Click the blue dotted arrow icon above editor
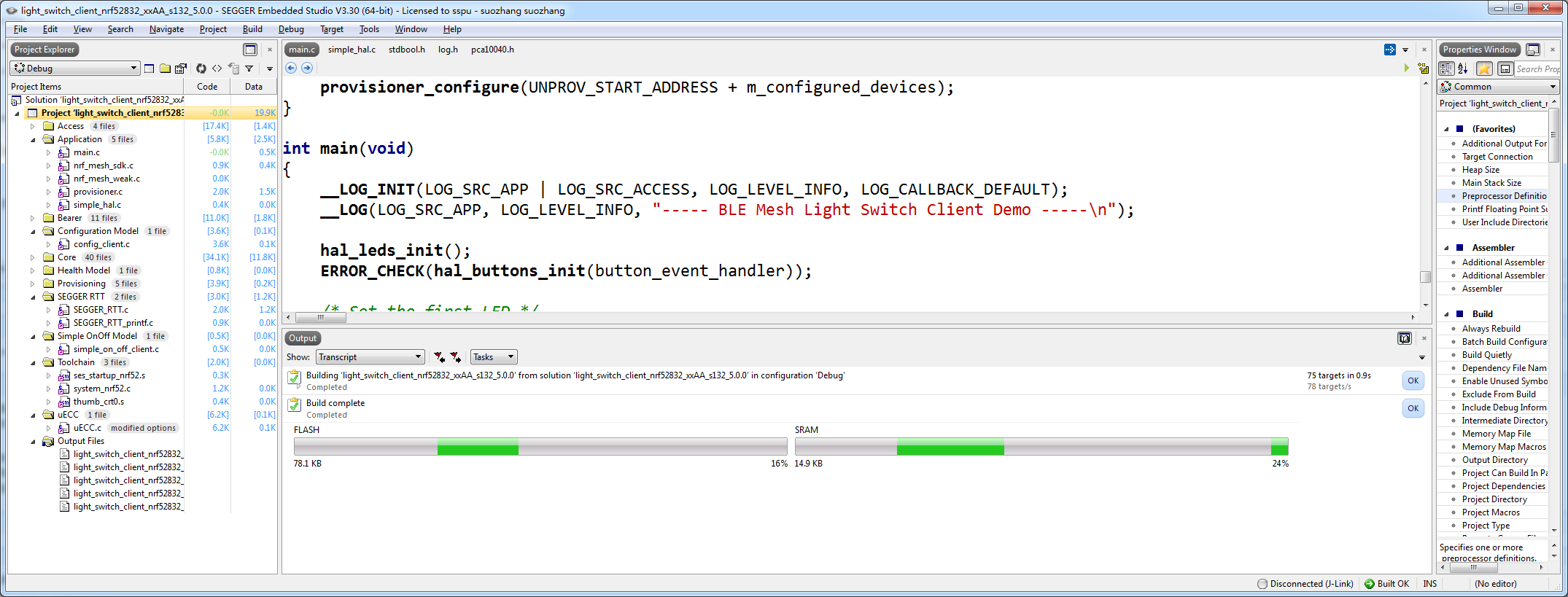This screenshot has height=597, width=1568. point(1390,50)
